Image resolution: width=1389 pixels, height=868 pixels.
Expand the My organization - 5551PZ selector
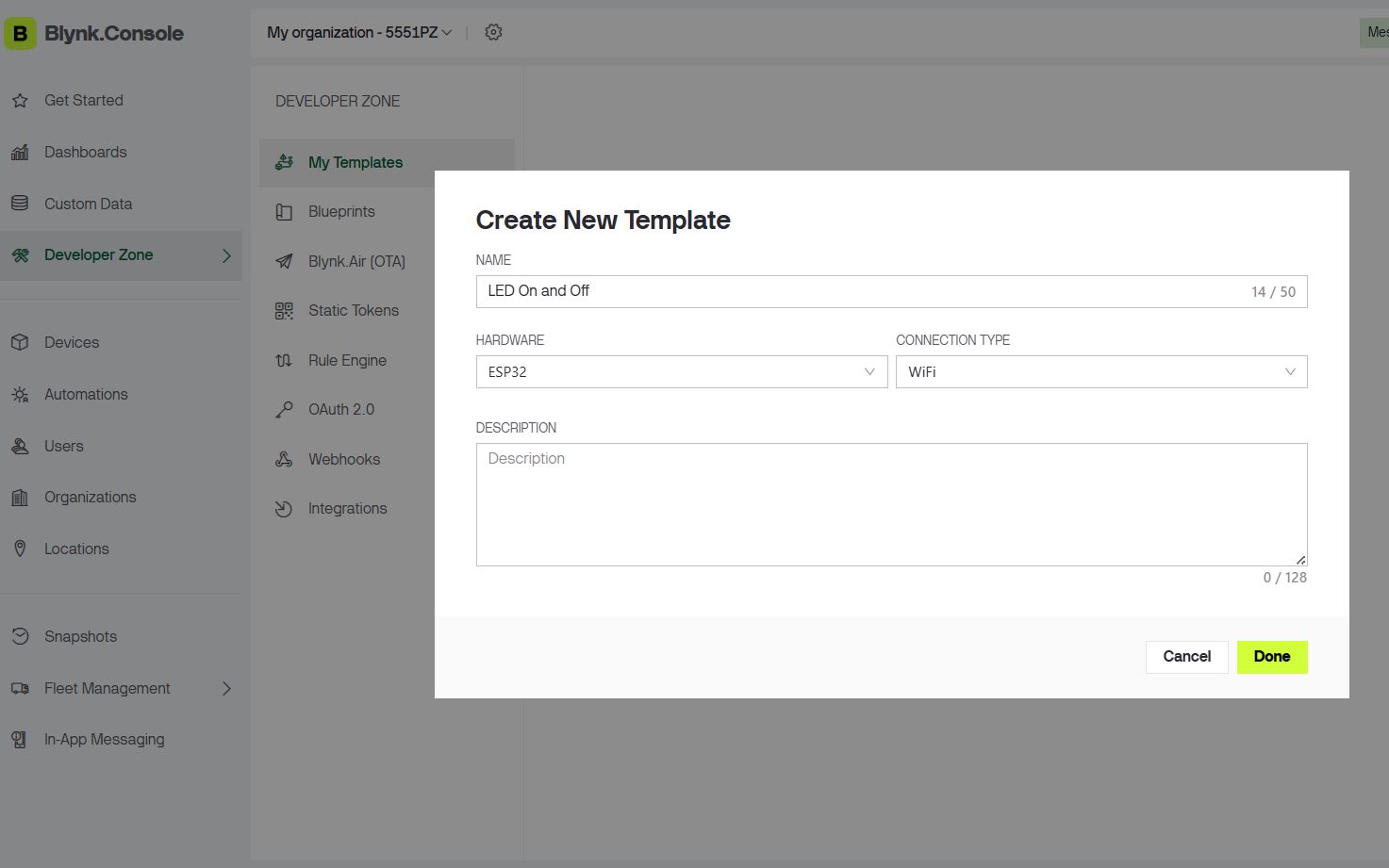[x=359, y=32]
